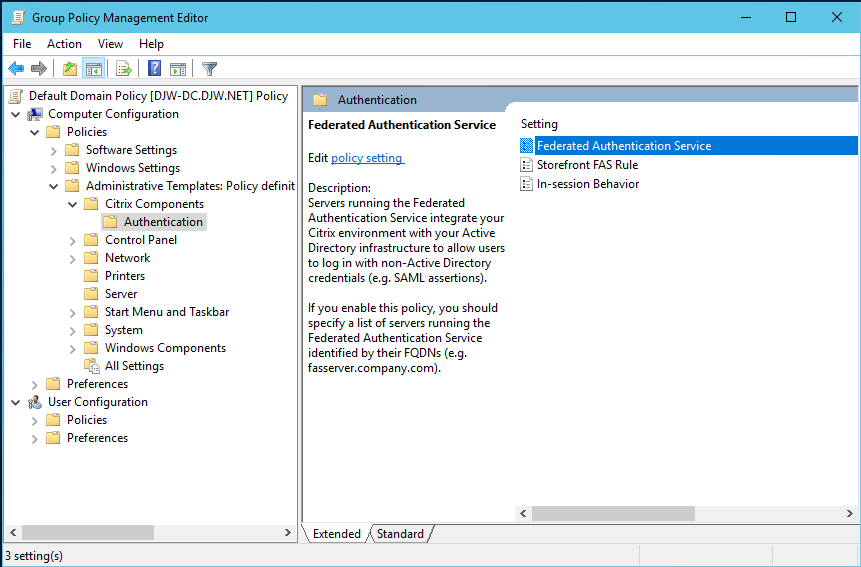This screenshot has height=567, width=861.
Task: Click the Back arrow in the toolbar
Action: point(16,69)
